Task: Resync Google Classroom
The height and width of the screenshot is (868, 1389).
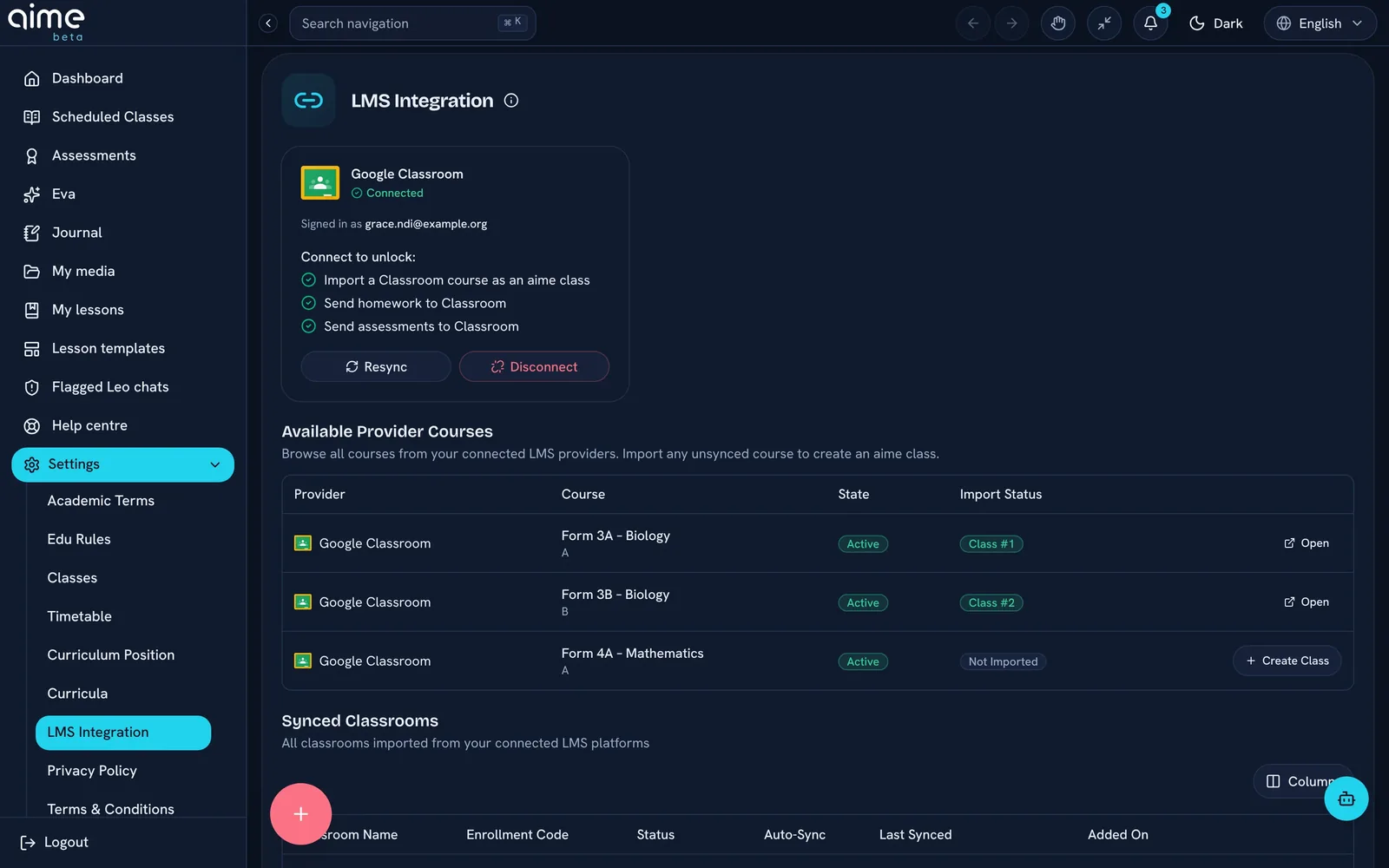Action: (376, 367)
